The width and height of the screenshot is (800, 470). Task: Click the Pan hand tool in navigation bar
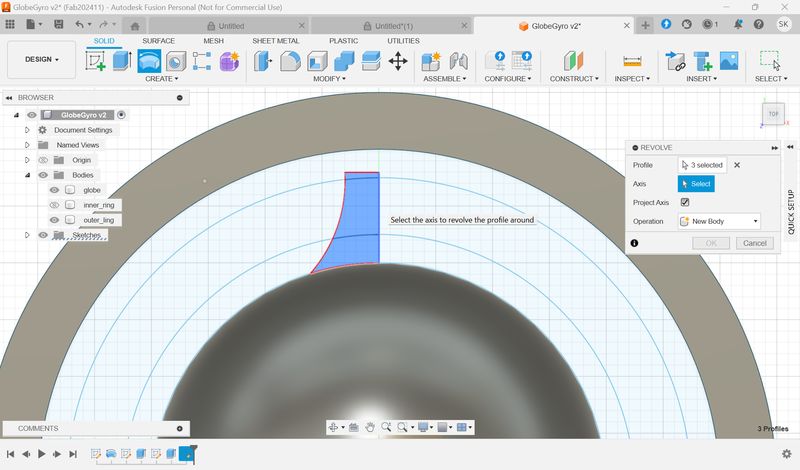tap(369, 427)
